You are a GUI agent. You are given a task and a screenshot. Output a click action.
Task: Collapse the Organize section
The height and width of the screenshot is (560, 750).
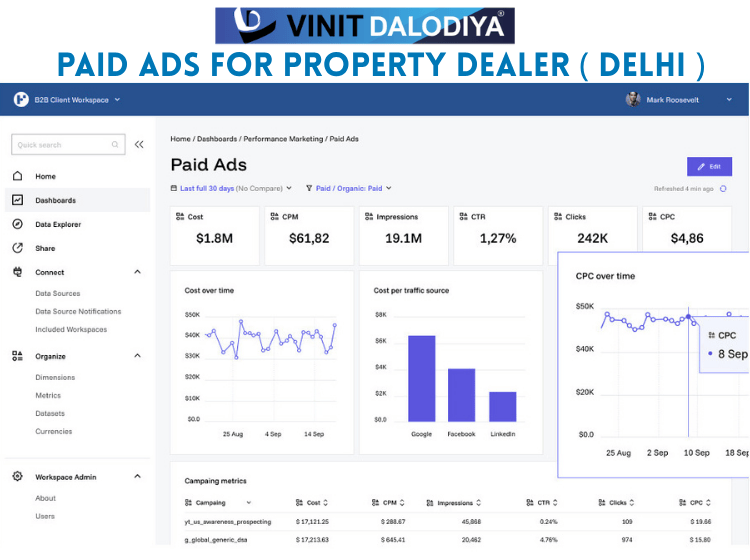tap(137, 356)
